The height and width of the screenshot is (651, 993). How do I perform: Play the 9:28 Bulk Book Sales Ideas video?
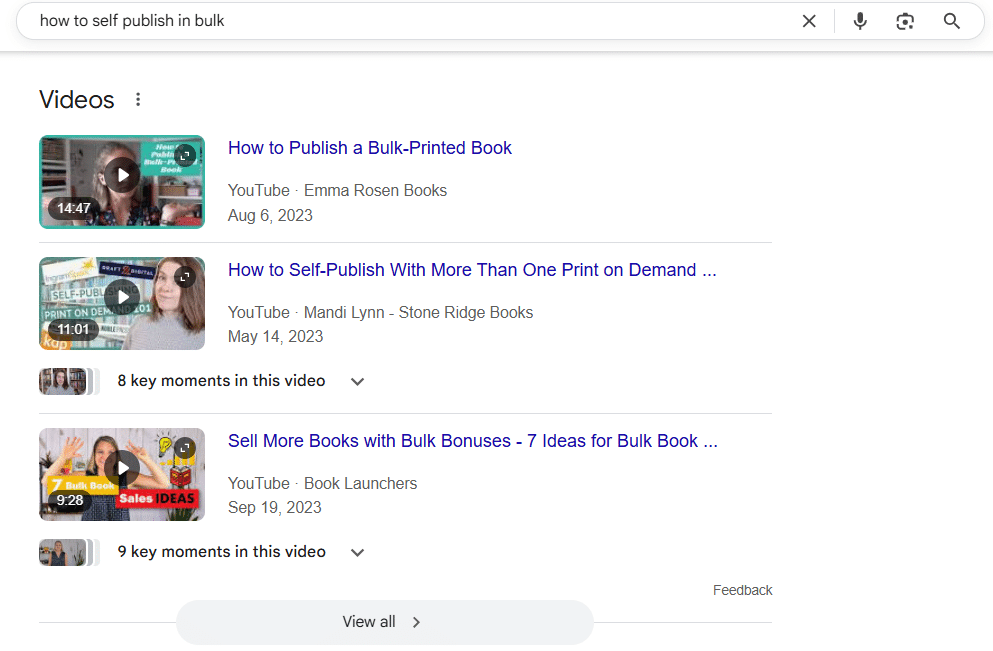122,468
